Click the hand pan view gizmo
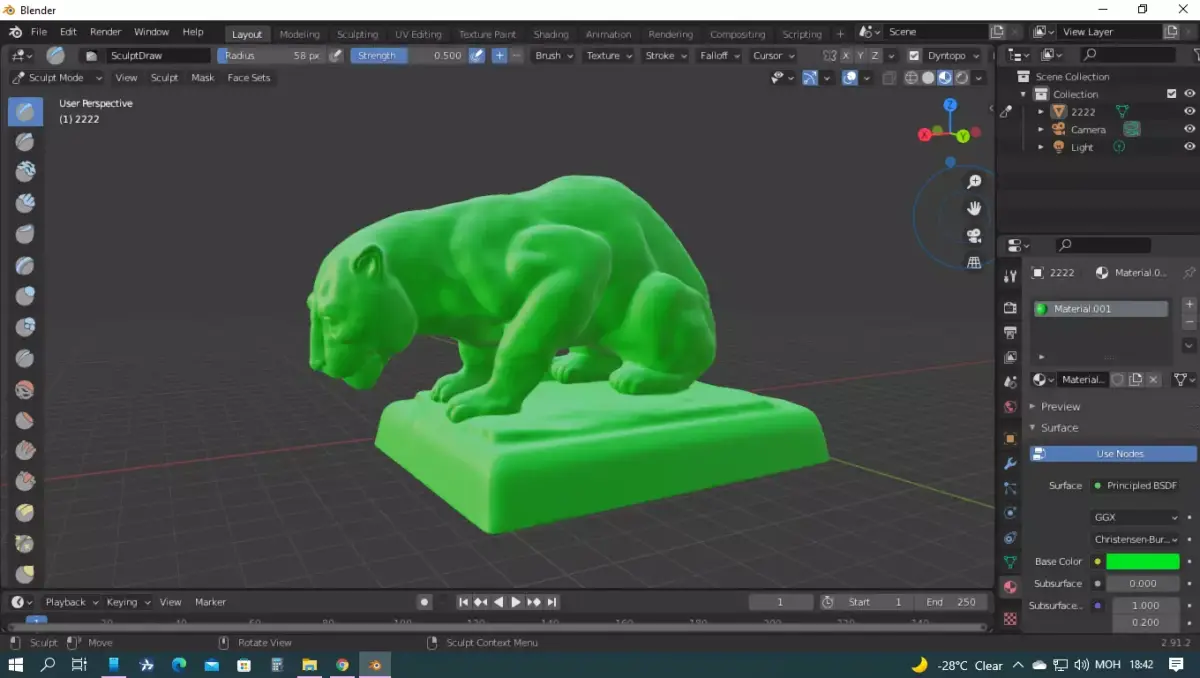The width and height of the screenshot is (1200, 678). click(x=974, y=209)
